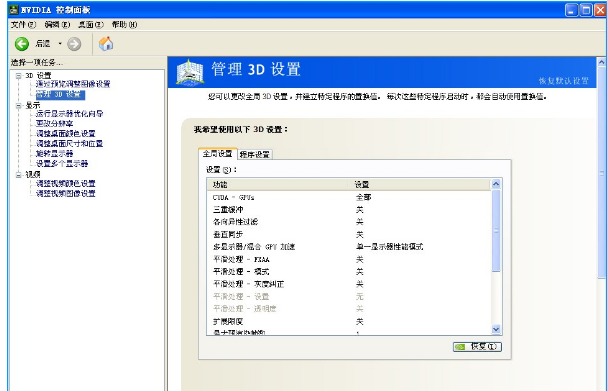Click the 功能 column header

(277, 185)
